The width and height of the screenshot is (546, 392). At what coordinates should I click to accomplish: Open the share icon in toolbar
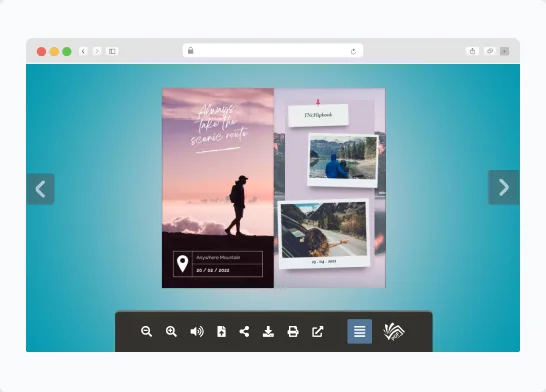pos(244,331)
